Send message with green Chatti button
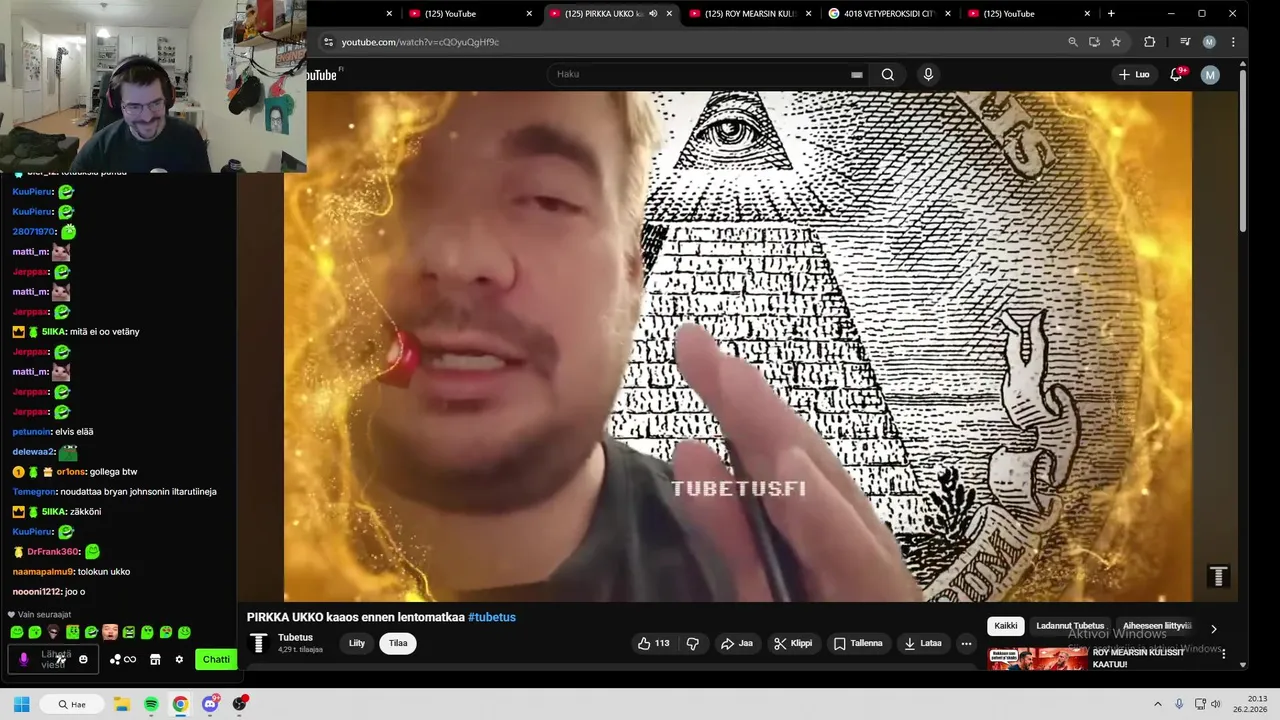1280x720 pixels. tap(216, 659)
